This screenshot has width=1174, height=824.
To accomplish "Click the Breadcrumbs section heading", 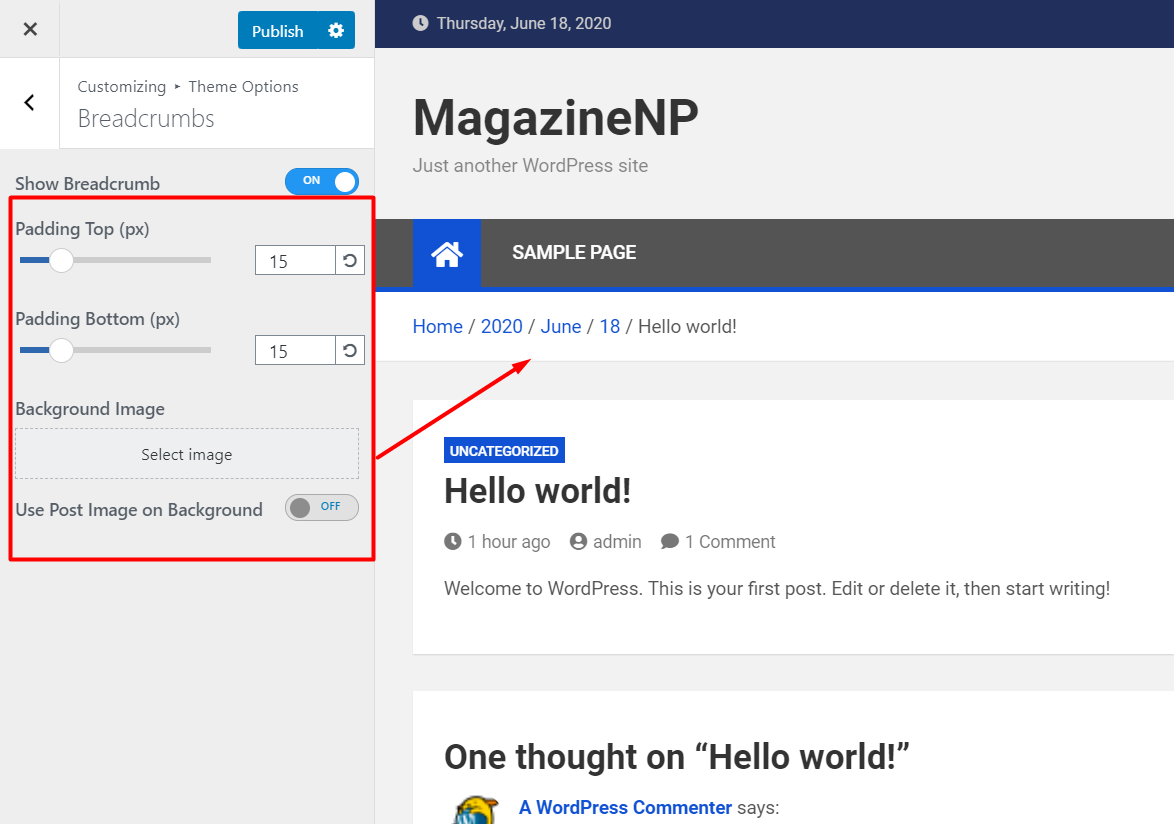I will 146,118.
